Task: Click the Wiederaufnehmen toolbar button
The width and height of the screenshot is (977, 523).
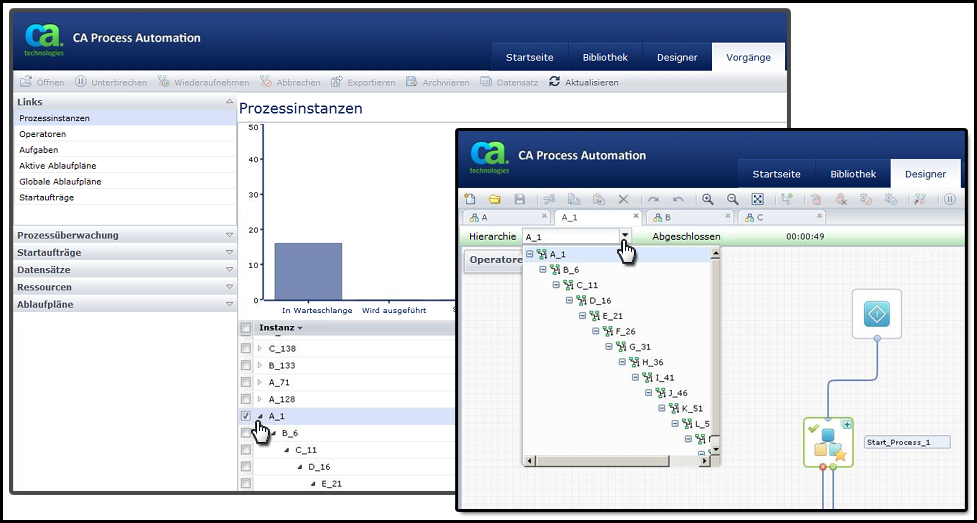Action: [203, 82]
